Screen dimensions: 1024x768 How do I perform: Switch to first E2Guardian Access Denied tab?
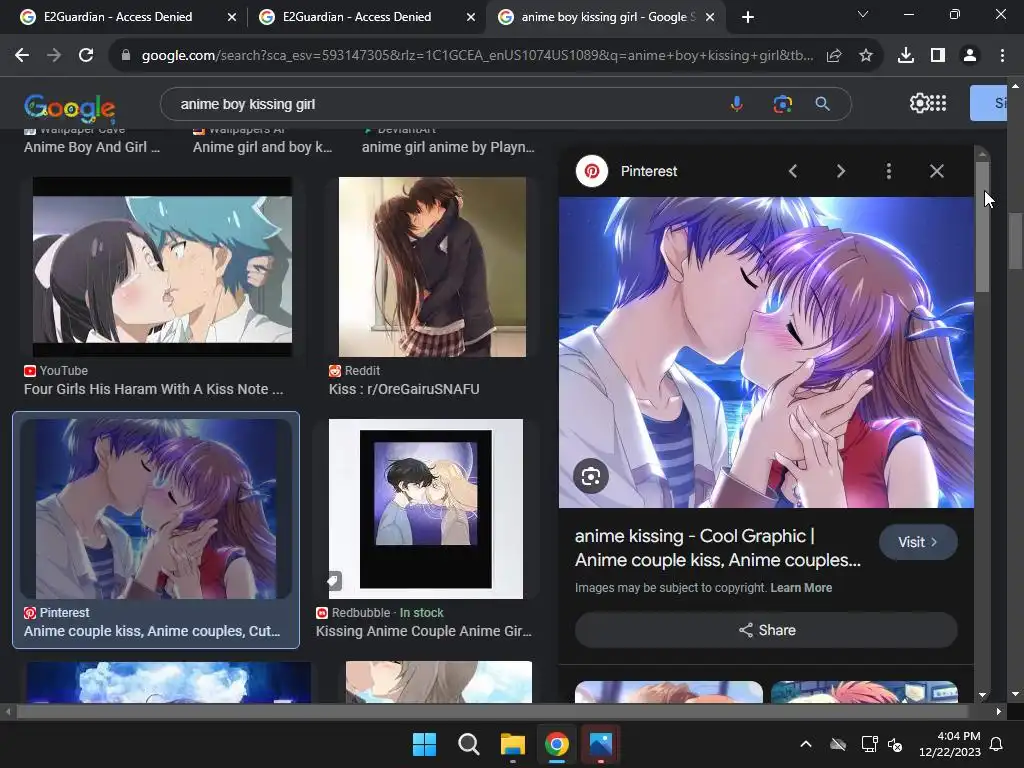tap(119, 17)
